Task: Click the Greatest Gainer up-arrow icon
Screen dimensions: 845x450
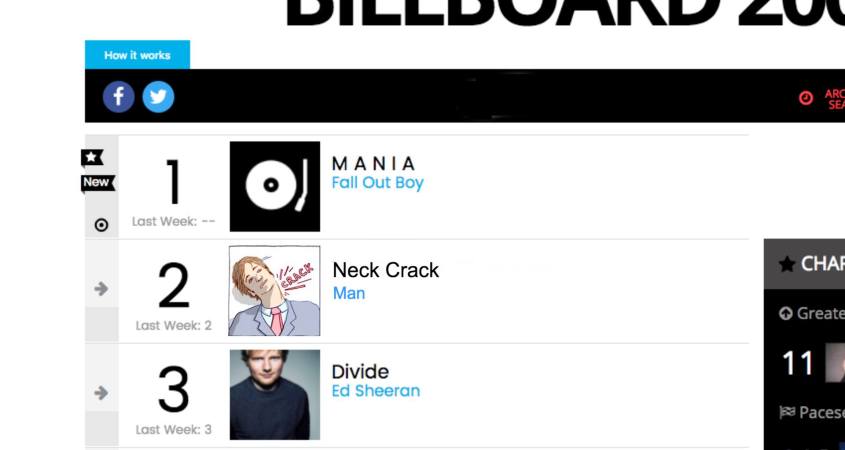Action: point(786,314)
